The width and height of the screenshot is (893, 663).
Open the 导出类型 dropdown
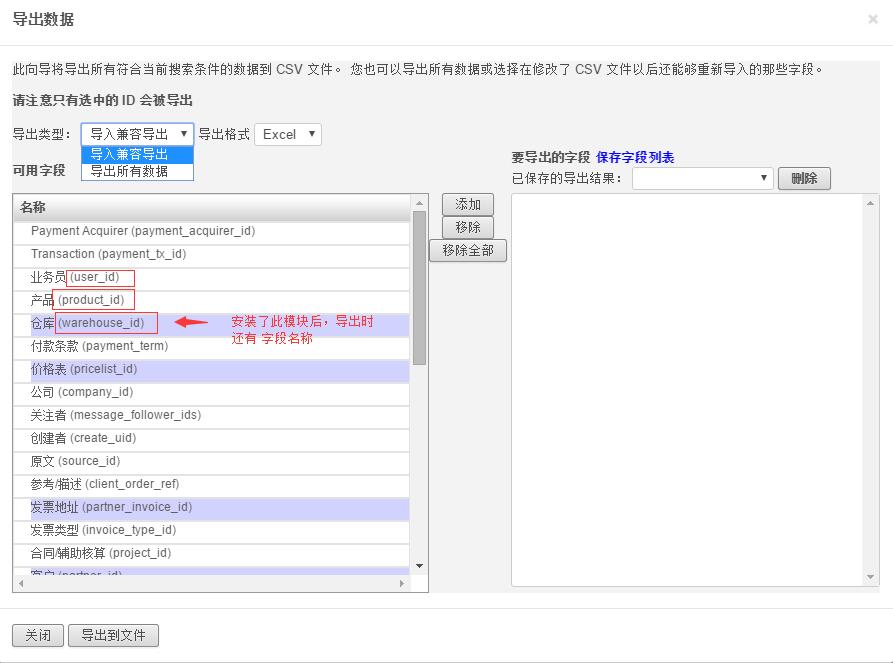(x=137, y=134)
